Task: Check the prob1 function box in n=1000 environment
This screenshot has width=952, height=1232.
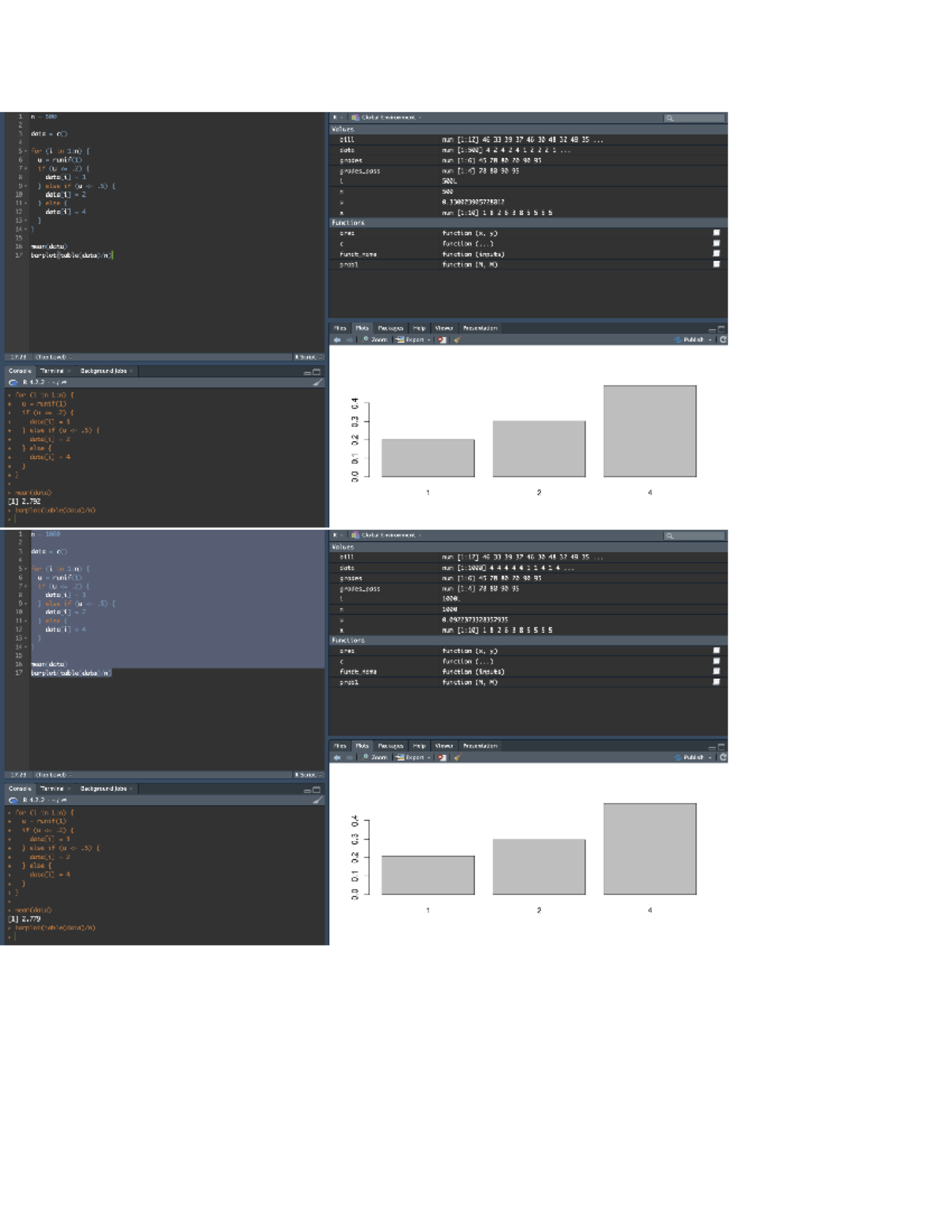Action: pyautogui.click(x=716, y=682)
